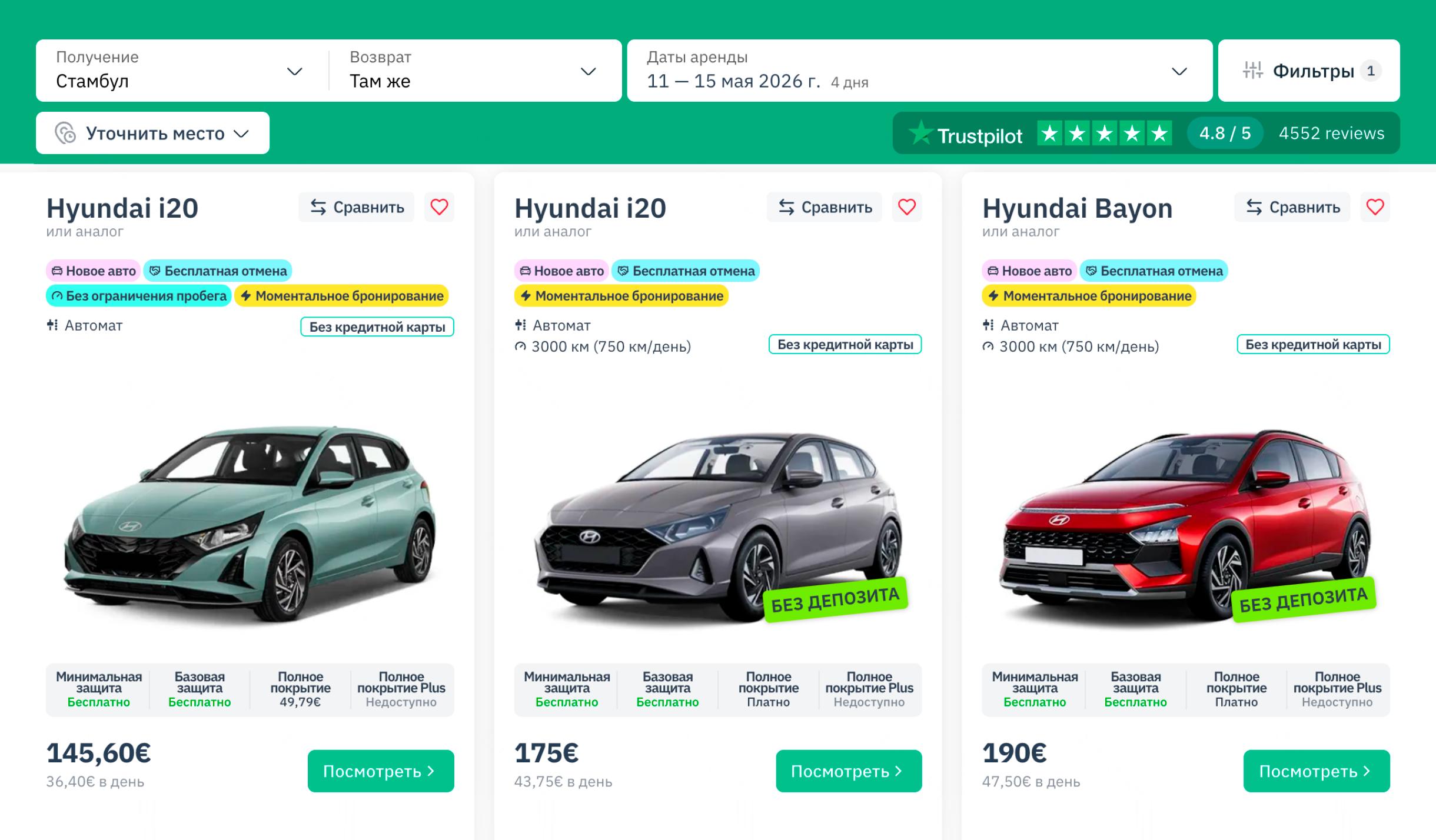
Task: Select Полное покрытие Plus on Bayon card
Action: (1337, 689)
